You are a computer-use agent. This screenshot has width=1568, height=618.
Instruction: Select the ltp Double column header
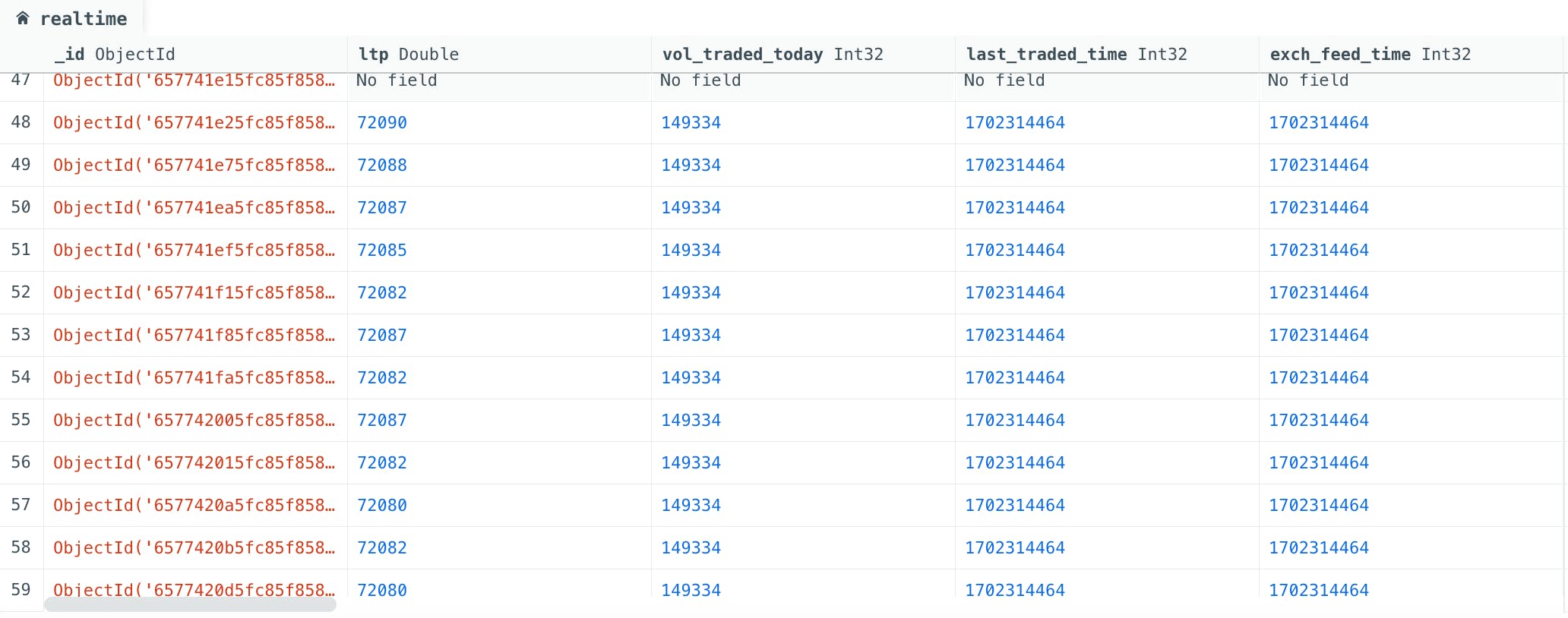coord(409,54)
